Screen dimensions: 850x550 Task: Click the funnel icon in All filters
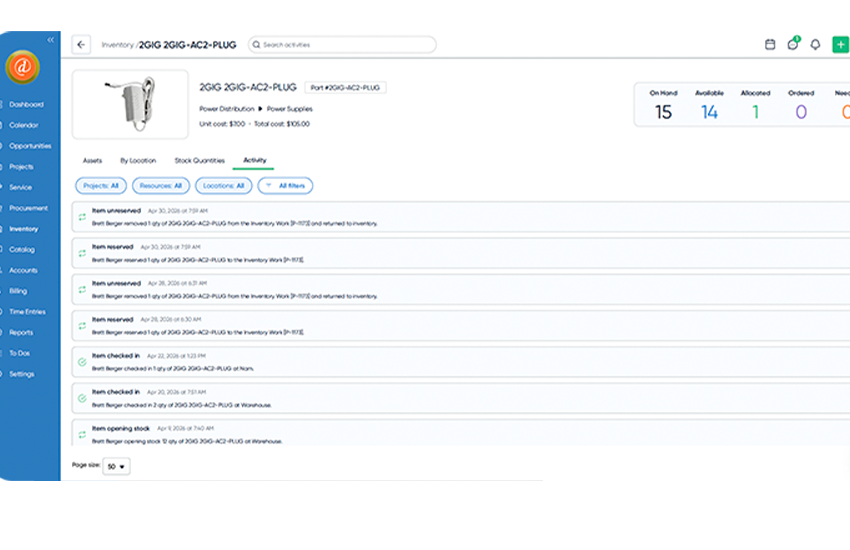point(268,185)
